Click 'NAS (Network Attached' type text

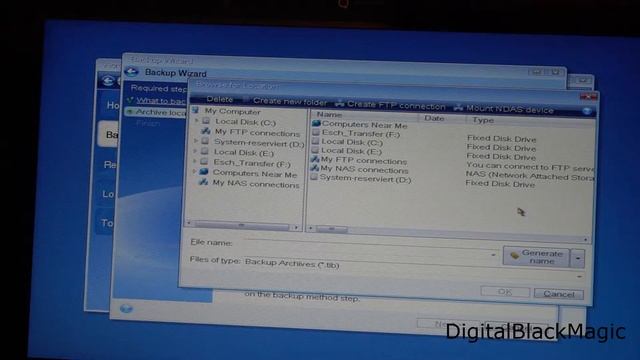click(x=530, y=176)
